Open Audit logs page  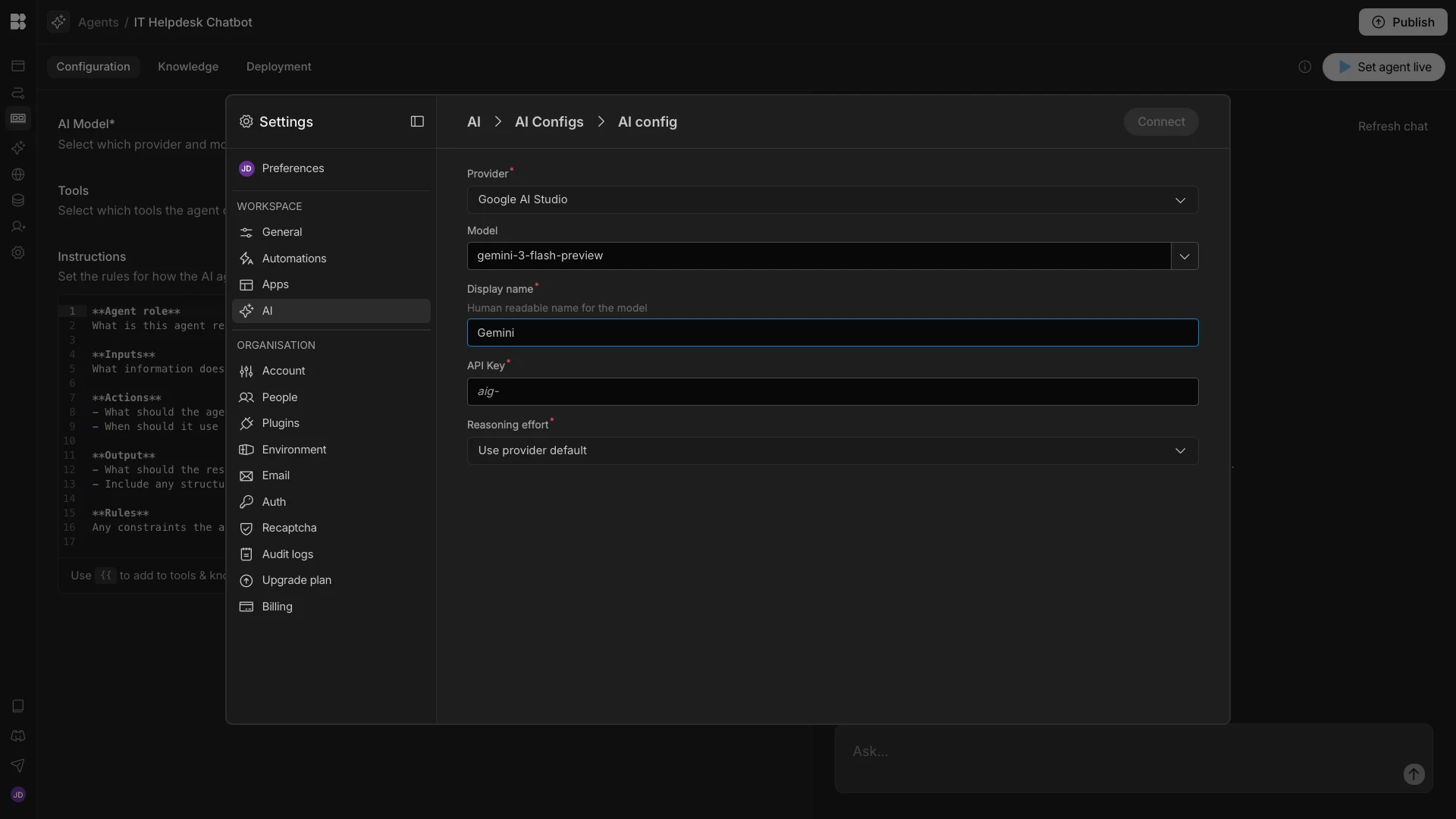[x=287, y=554]
